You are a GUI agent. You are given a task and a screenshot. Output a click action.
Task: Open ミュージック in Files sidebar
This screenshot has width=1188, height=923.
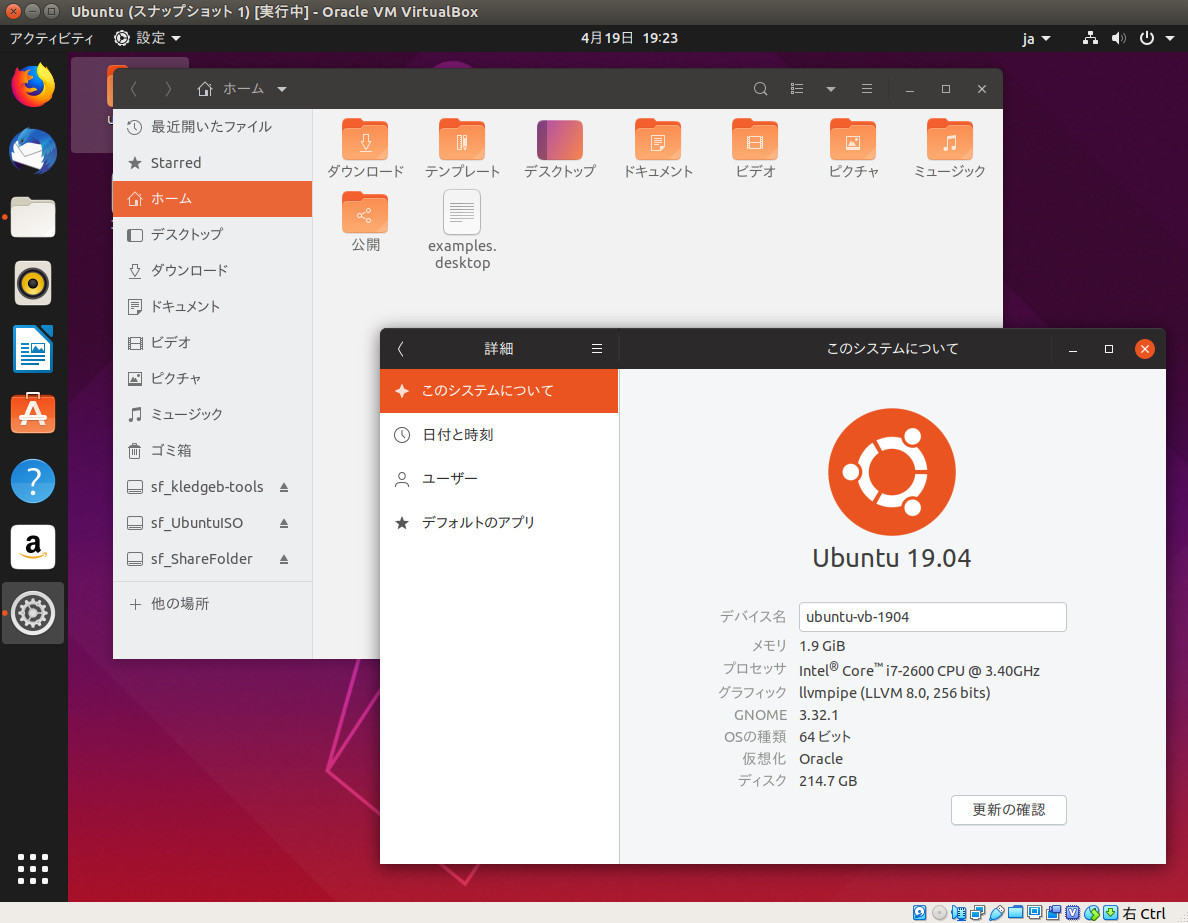tap(212, 415)
